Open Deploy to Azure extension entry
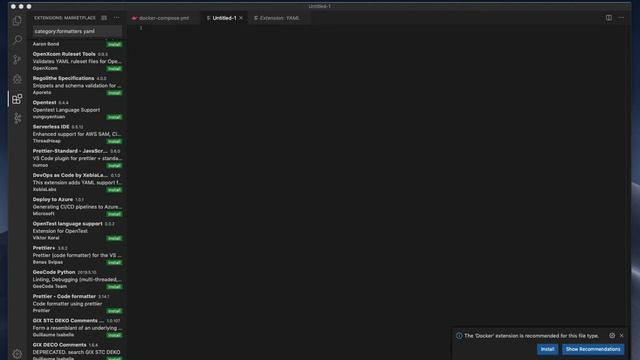The image size is (640, 360). [77, 206]
